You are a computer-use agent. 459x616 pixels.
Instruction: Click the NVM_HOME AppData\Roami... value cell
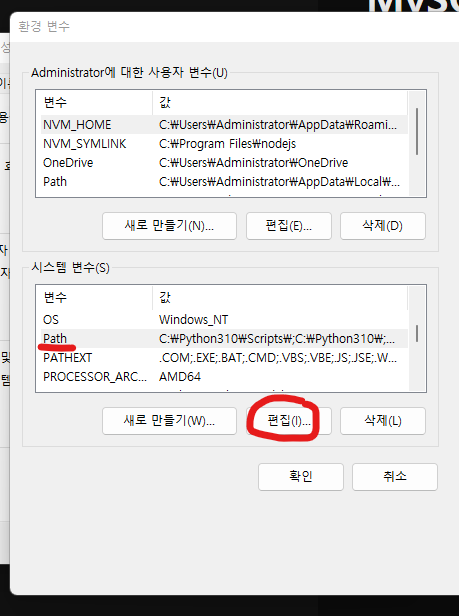[278, 125]
